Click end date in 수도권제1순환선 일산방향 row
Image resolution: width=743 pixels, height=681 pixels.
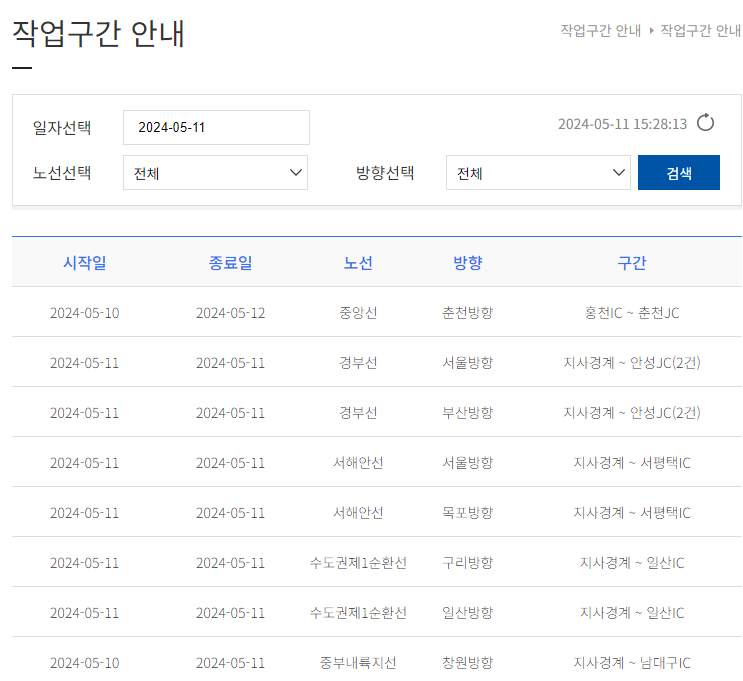pyautogui.click(x=231, y=613)
